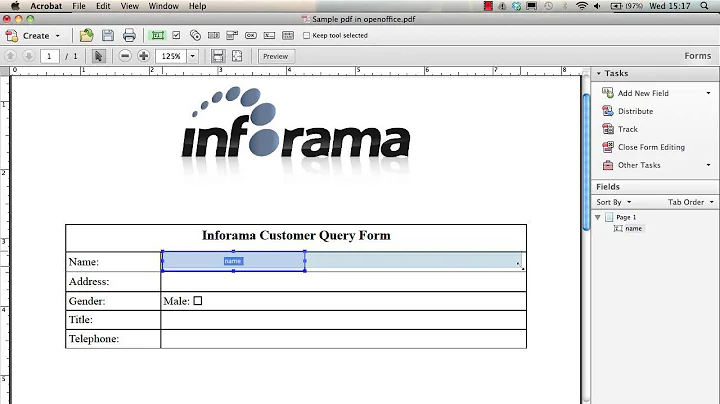Click the Fields panel header
The width and height of the screenshot is (720, 404).
655,187
